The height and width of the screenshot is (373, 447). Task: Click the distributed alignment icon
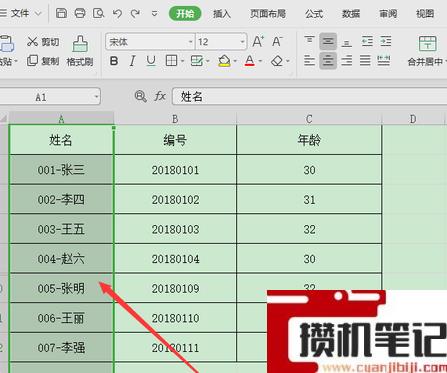click(384, 61)
